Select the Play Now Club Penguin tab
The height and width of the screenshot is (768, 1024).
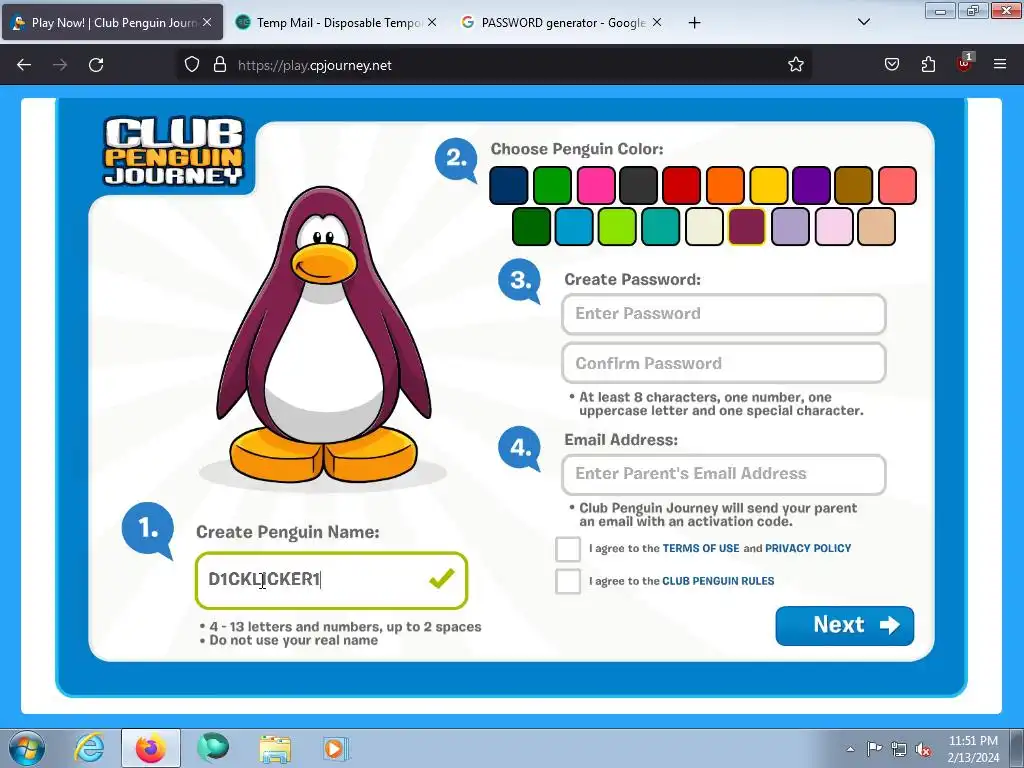(113, 23)
